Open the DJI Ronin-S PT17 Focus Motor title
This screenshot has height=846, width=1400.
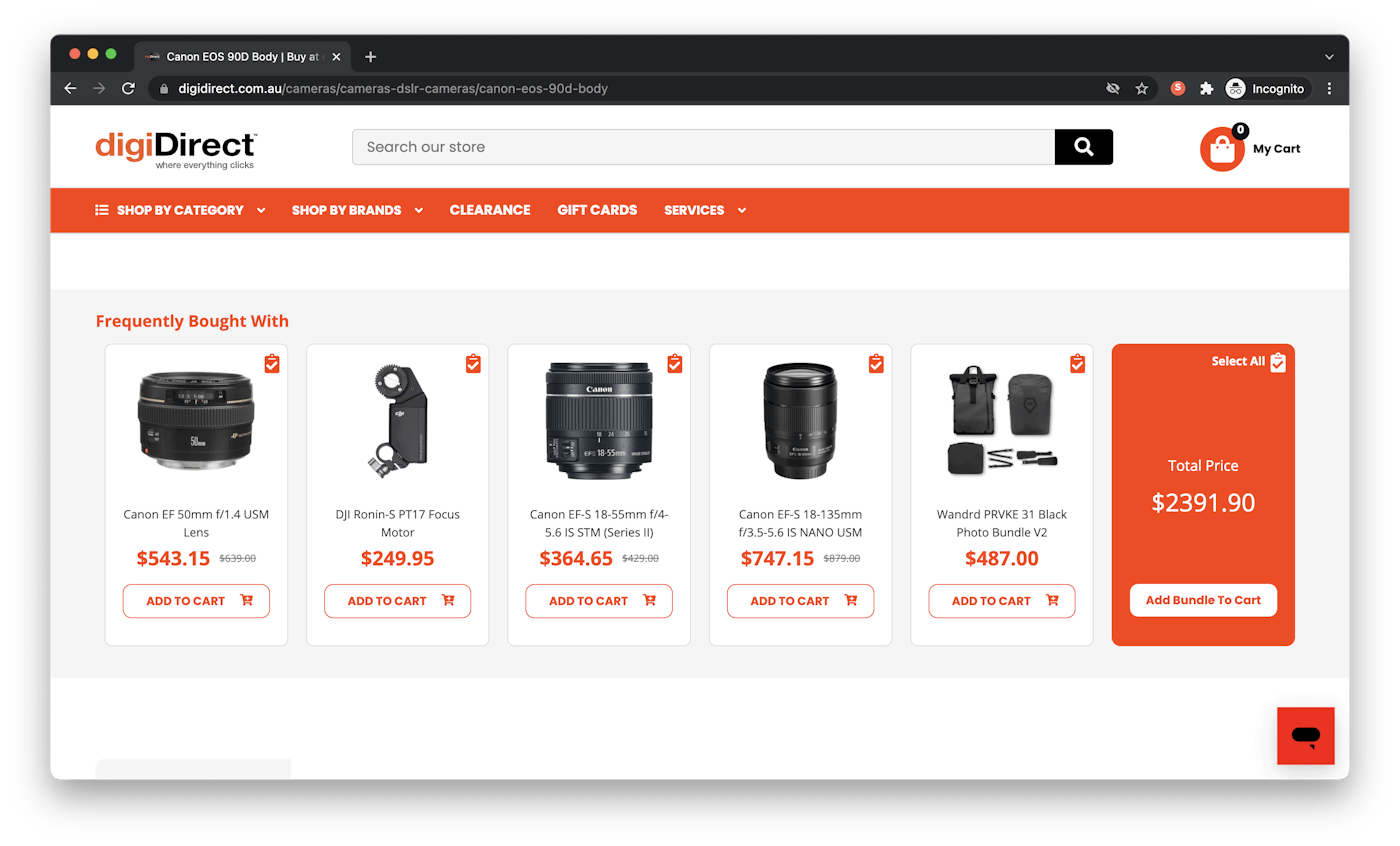(x=398, y=523)
